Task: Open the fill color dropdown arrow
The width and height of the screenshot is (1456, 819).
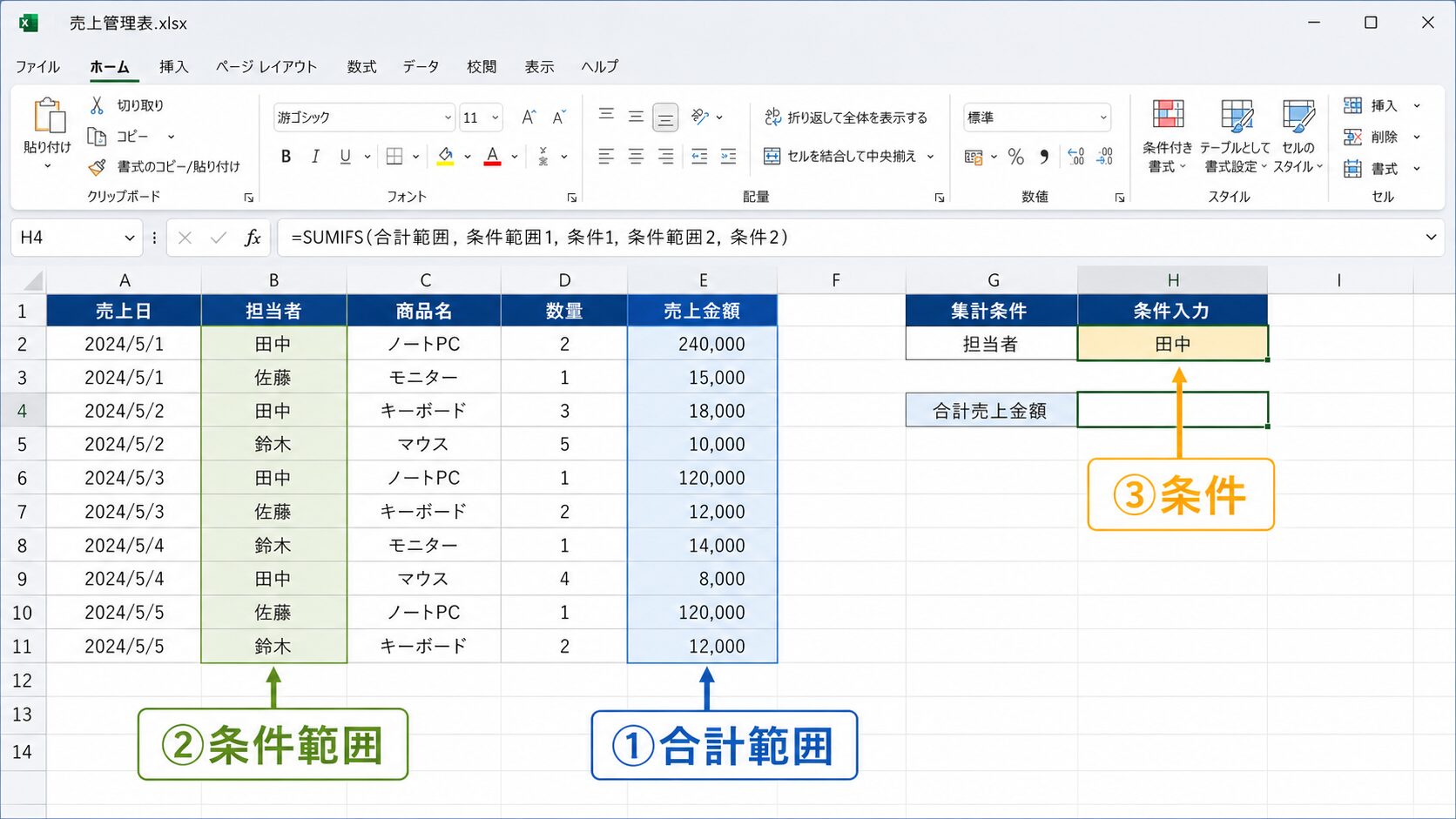Action: [x=468, y=157]
